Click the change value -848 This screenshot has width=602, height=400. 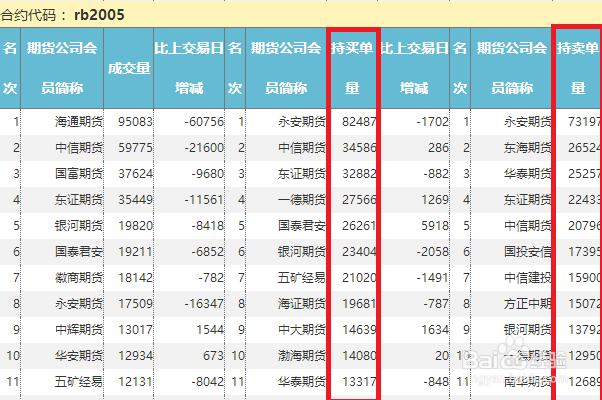click(436, 382)
